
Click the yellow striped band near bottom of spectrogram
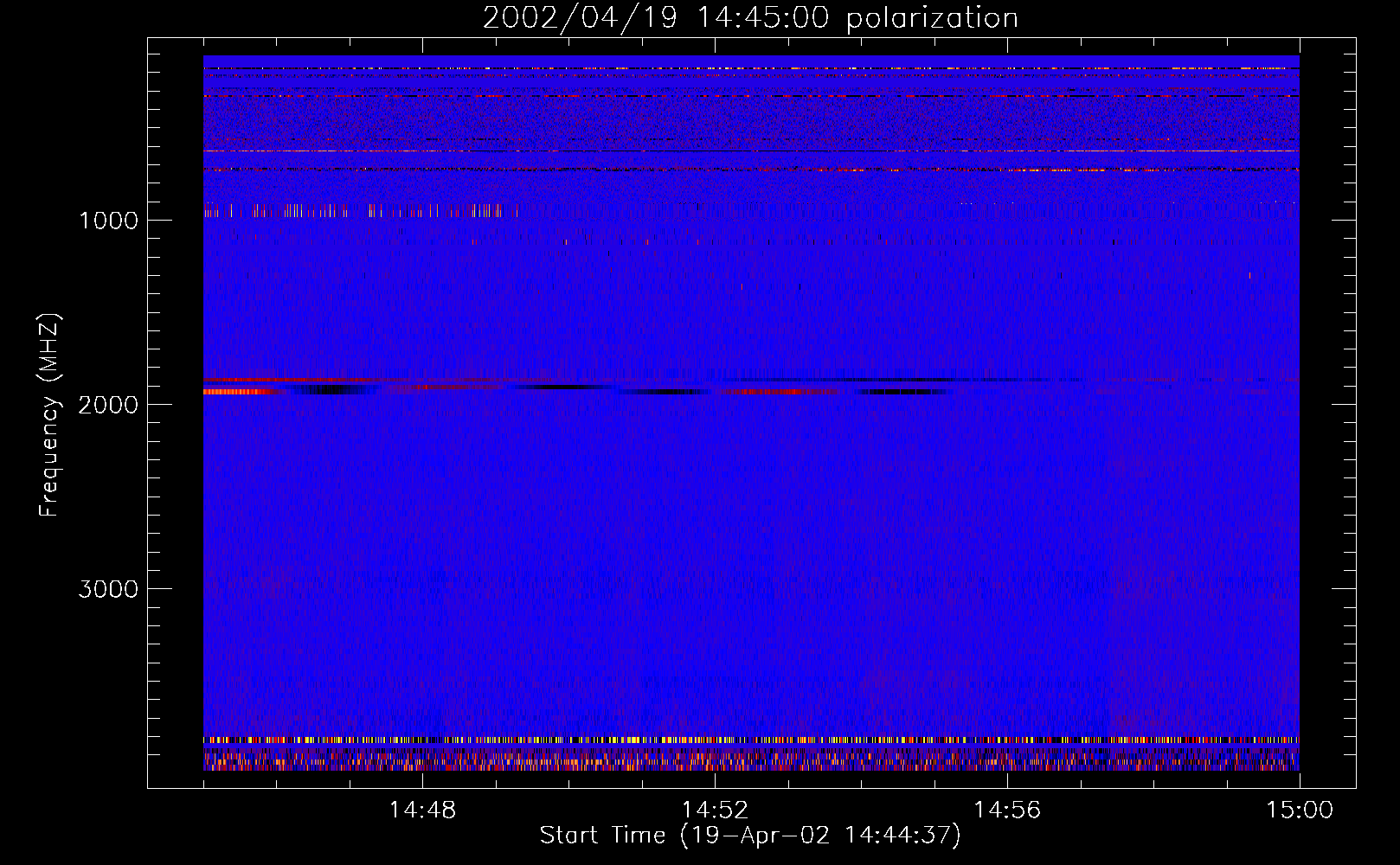pos(751,740)
